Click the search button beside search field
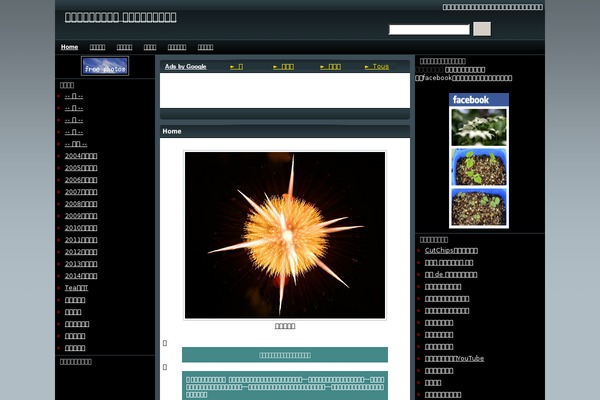 (482, 29)
